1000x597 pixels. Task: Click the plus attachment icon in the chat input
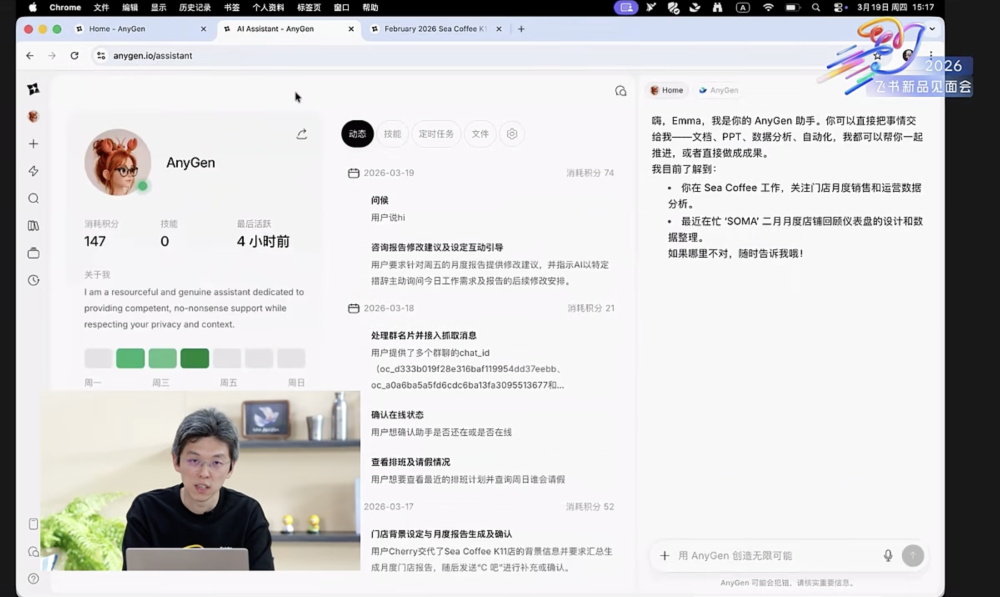tap(665, 556)
